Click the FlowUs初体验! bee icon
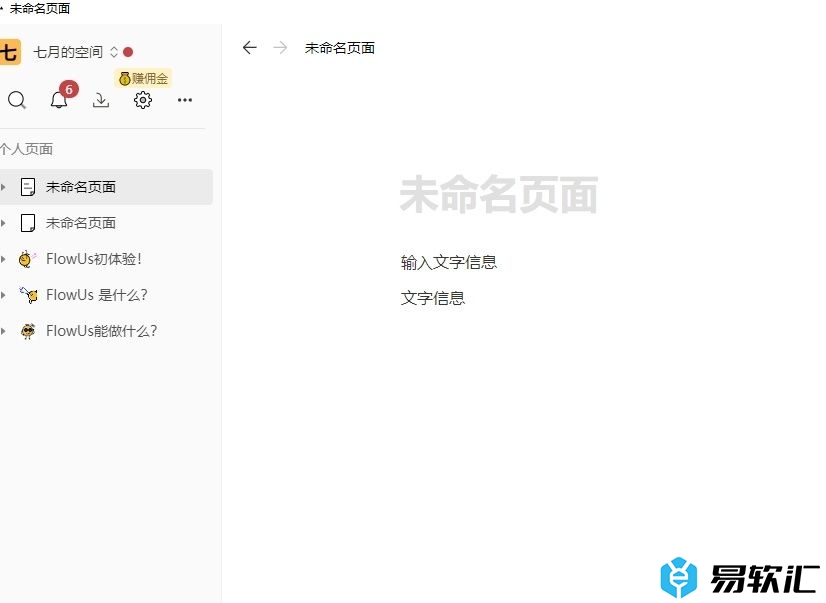 [x=27, y=259]
